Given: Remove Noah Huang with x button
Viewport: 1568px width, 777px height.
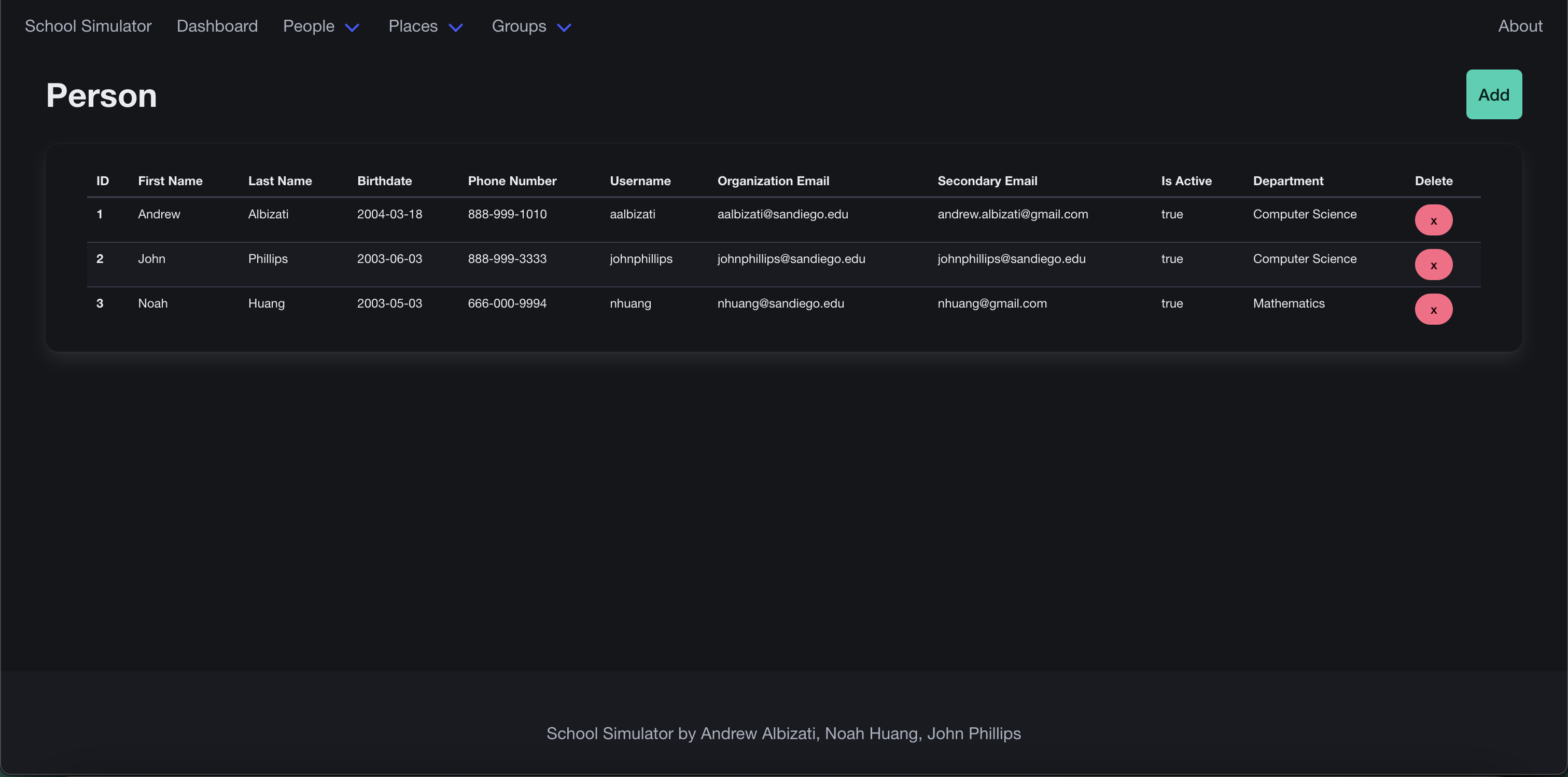Looking at the screenshot, I should (1433, 309).
